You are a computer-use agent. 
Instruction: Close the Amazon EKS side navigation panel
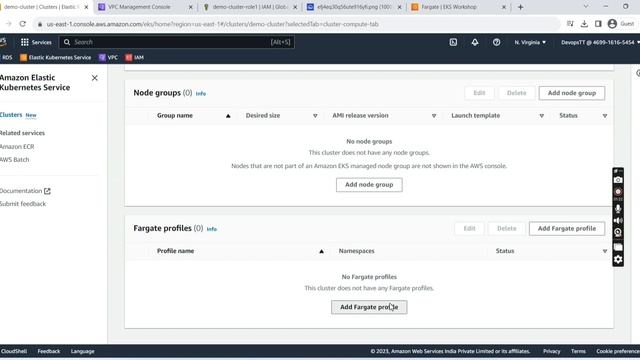(95, 78)
